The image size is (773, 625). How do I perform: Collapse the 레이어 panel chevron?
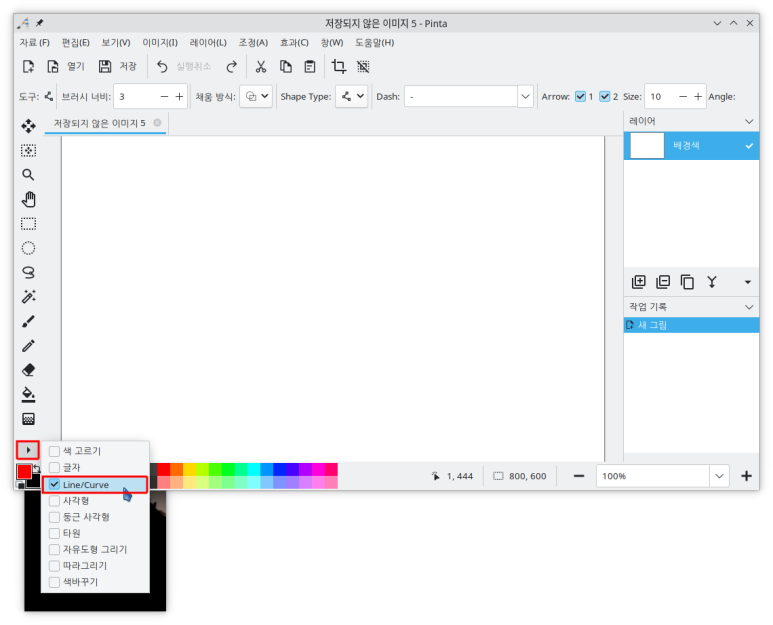[x=749, y=121]
